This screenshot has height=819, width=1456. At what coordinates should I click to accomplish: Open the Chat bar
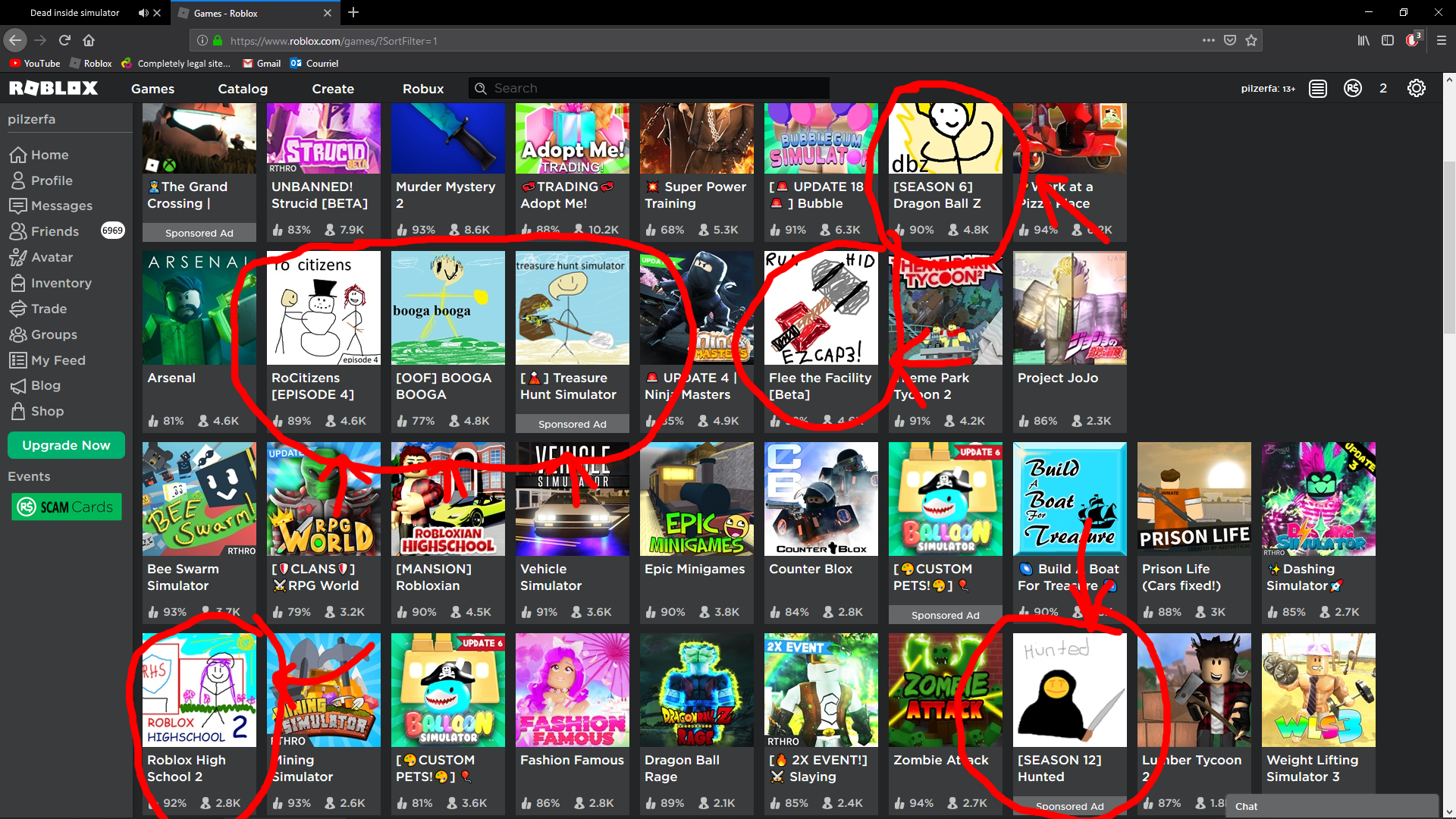1333,806
